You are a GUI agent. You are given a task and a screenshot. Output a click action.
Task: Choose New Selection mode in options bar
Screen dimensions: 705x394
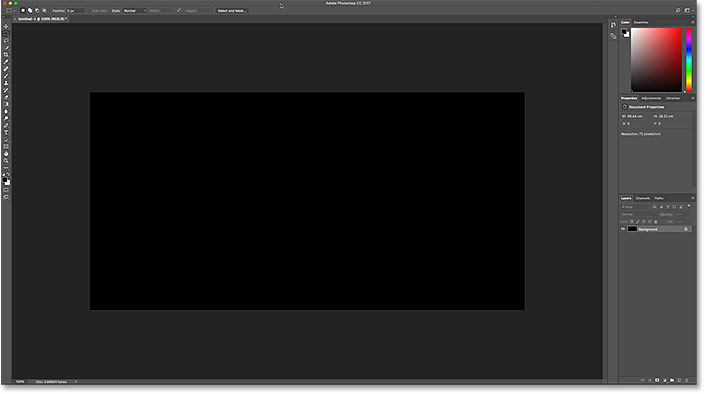pyautogui.click(x=23, y=10)
